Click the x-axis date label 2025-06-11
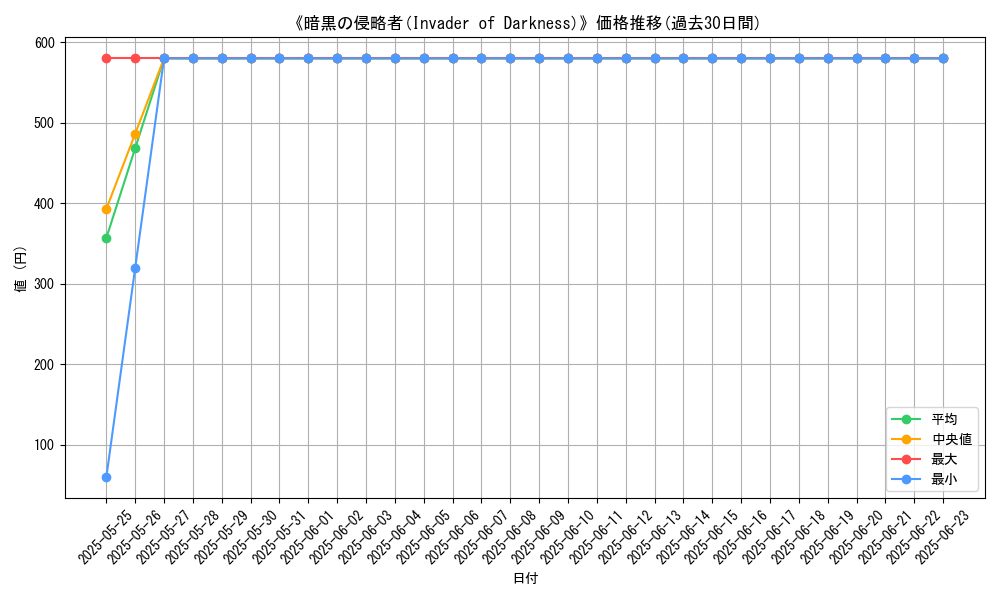1000x600 pixels. pos(595,538)
